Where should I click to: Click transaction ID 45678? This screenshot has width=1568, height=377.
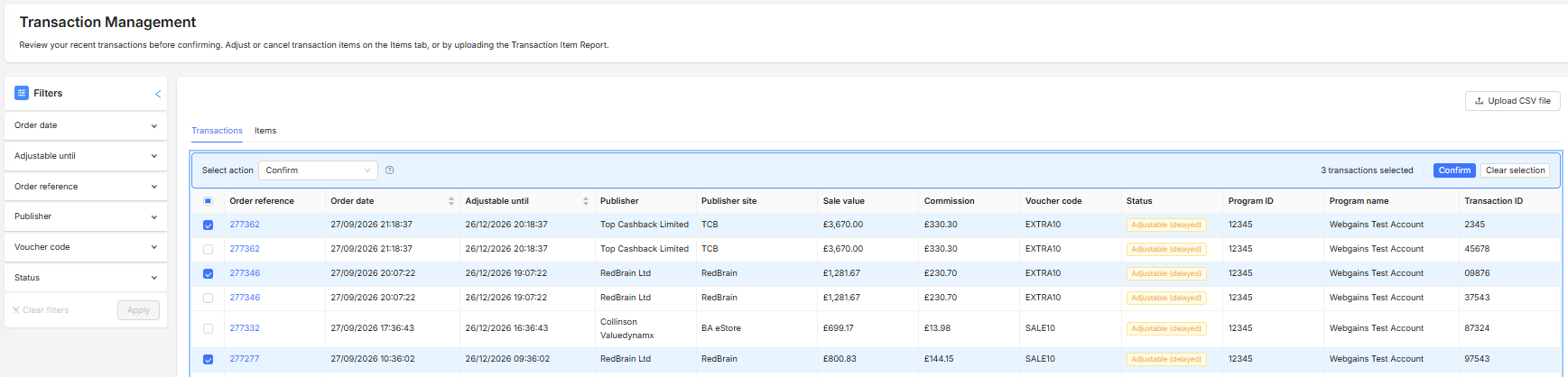pos(1477,249)
